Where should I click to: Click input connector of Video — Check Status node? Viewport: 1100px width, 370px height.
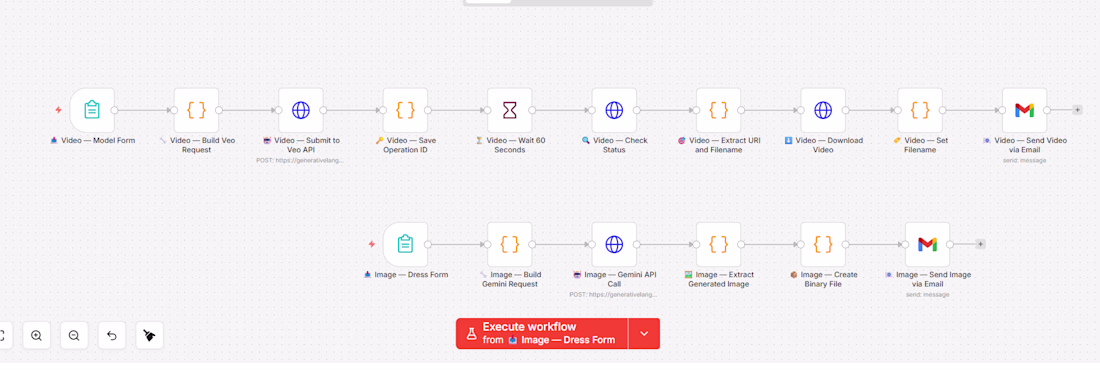[592, 110]
